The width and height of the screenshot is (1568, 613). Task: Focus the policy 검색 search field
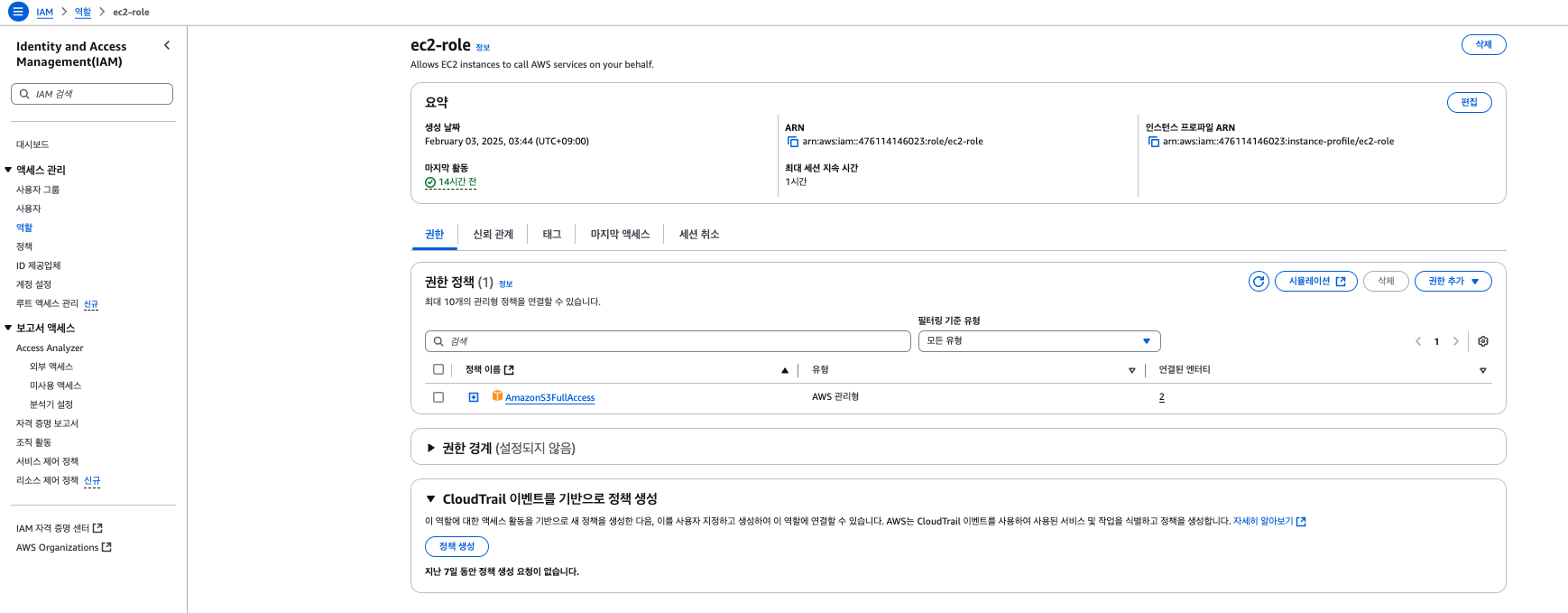[668, 341]
